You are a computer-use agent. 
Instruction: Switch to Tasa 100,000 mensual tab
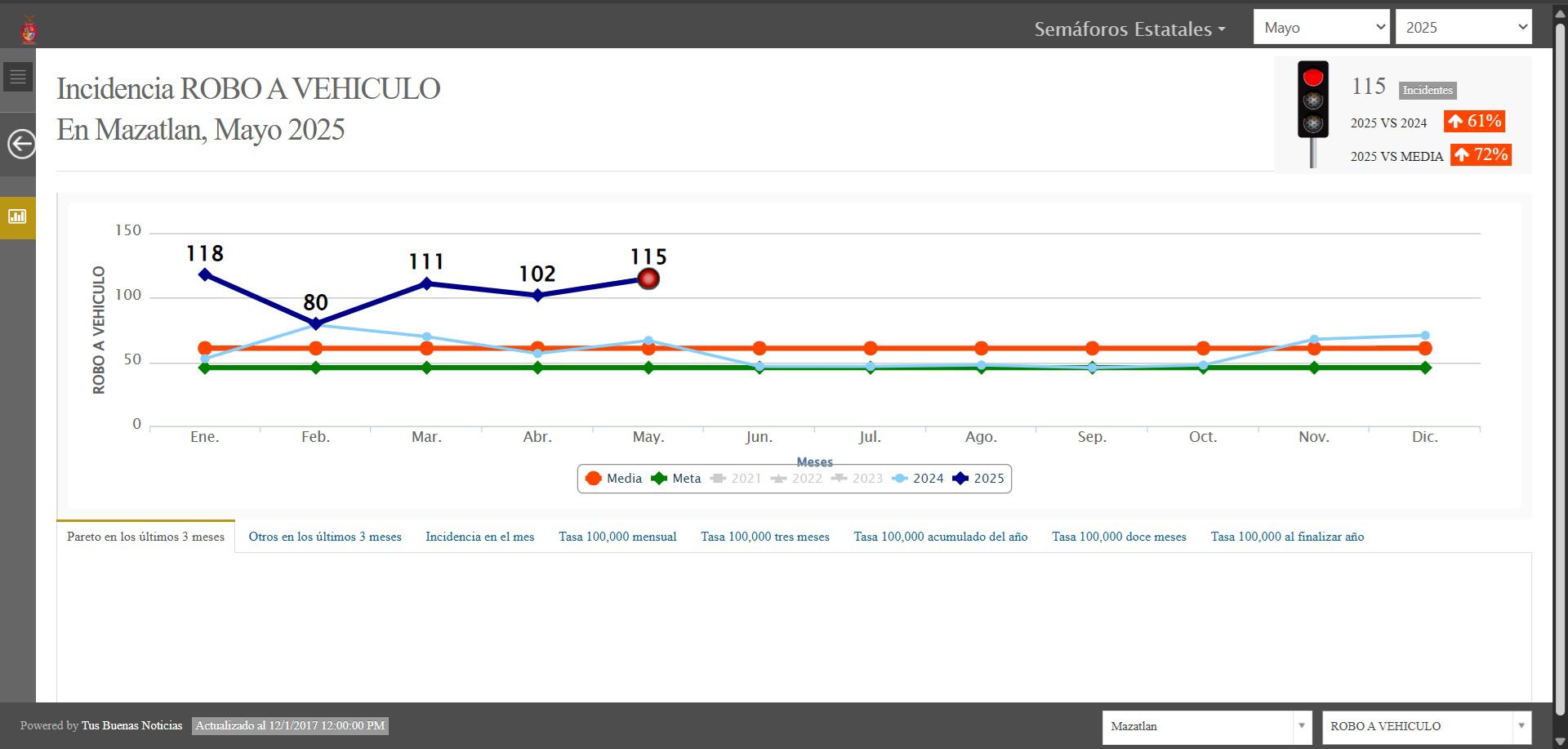click(617, 537)
